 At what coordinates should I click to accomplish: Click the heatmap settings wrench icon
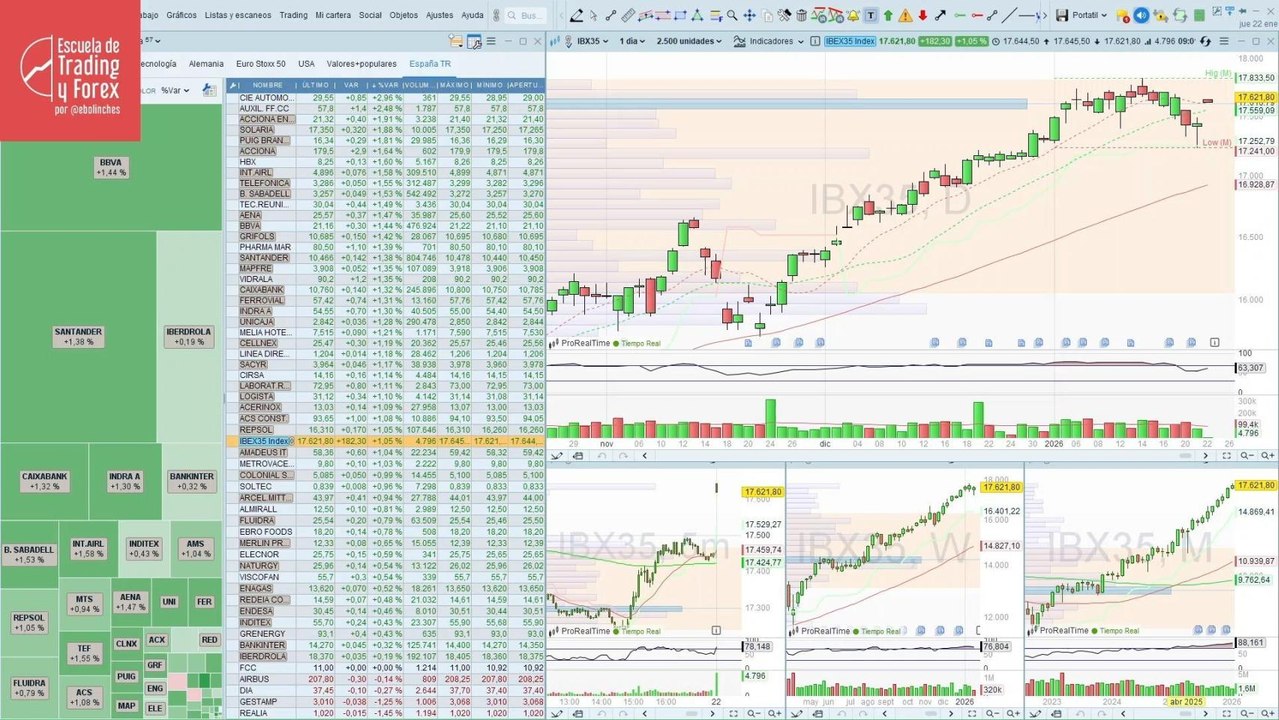(x=209, y=90)
